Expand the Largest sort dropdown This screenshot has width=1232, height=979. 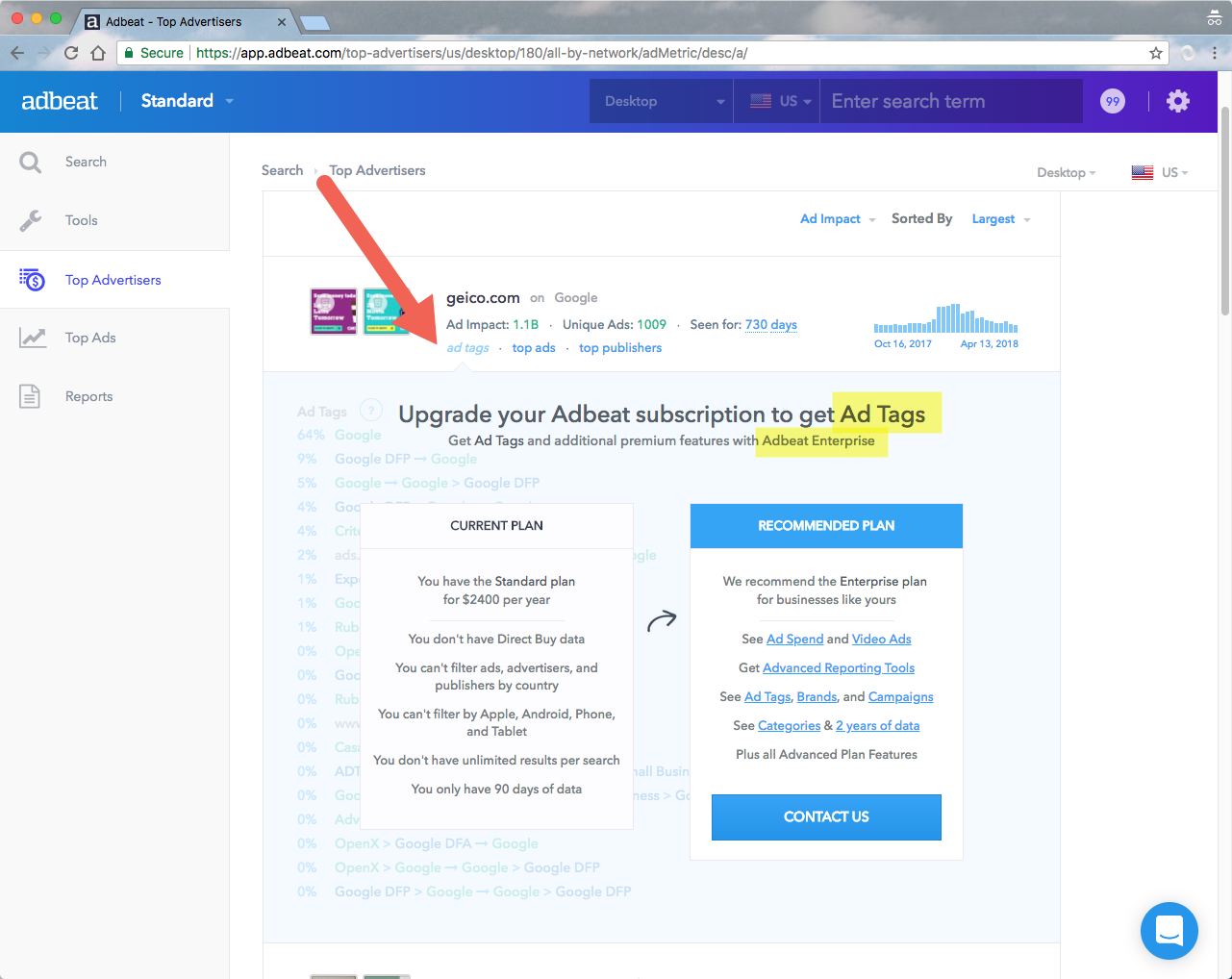coord(1001,219)
